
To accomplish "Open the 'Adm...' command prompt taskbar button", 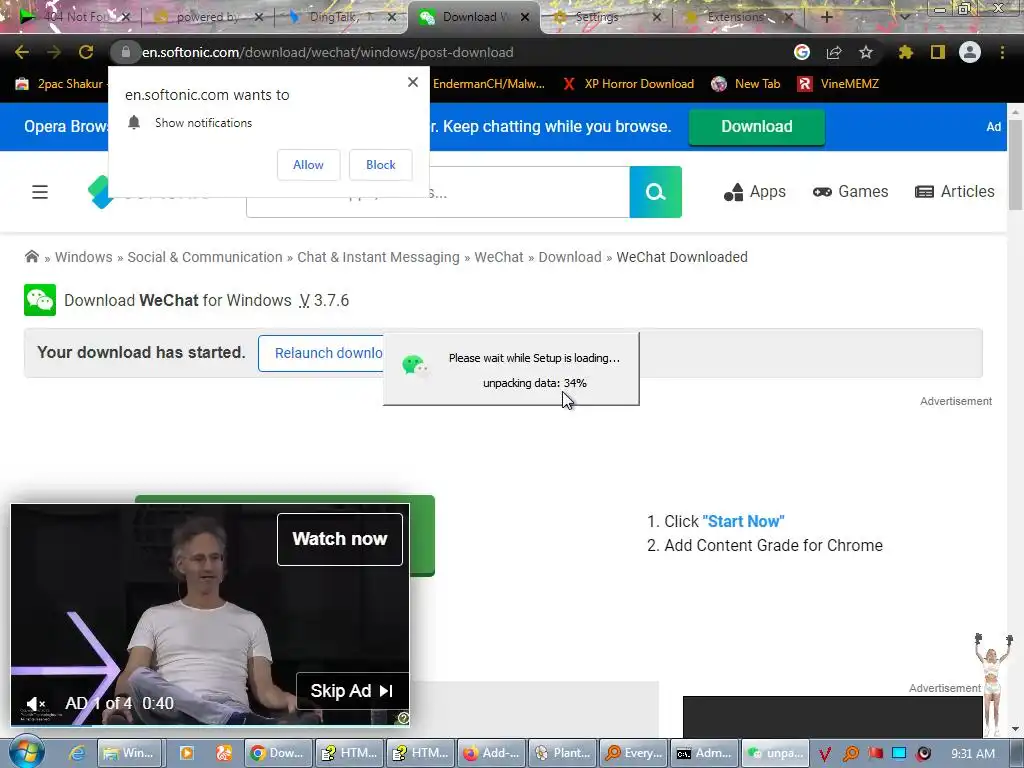I will (705, 753).
